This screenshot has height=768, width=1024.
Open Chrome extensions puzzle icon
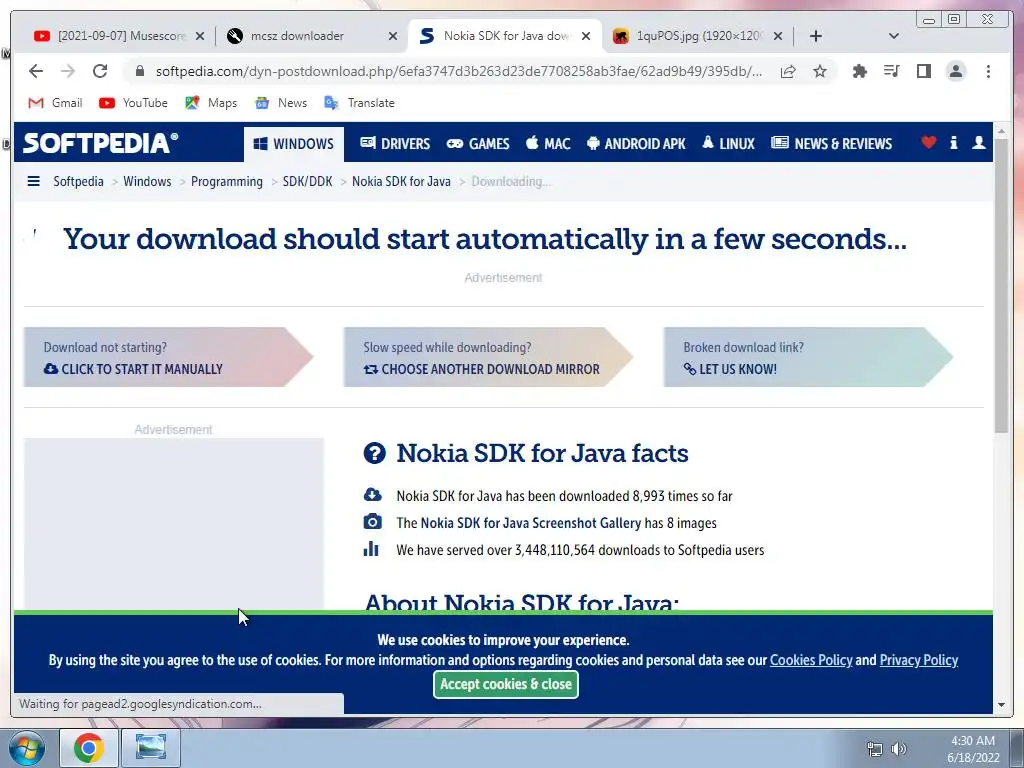coord(859,71)
